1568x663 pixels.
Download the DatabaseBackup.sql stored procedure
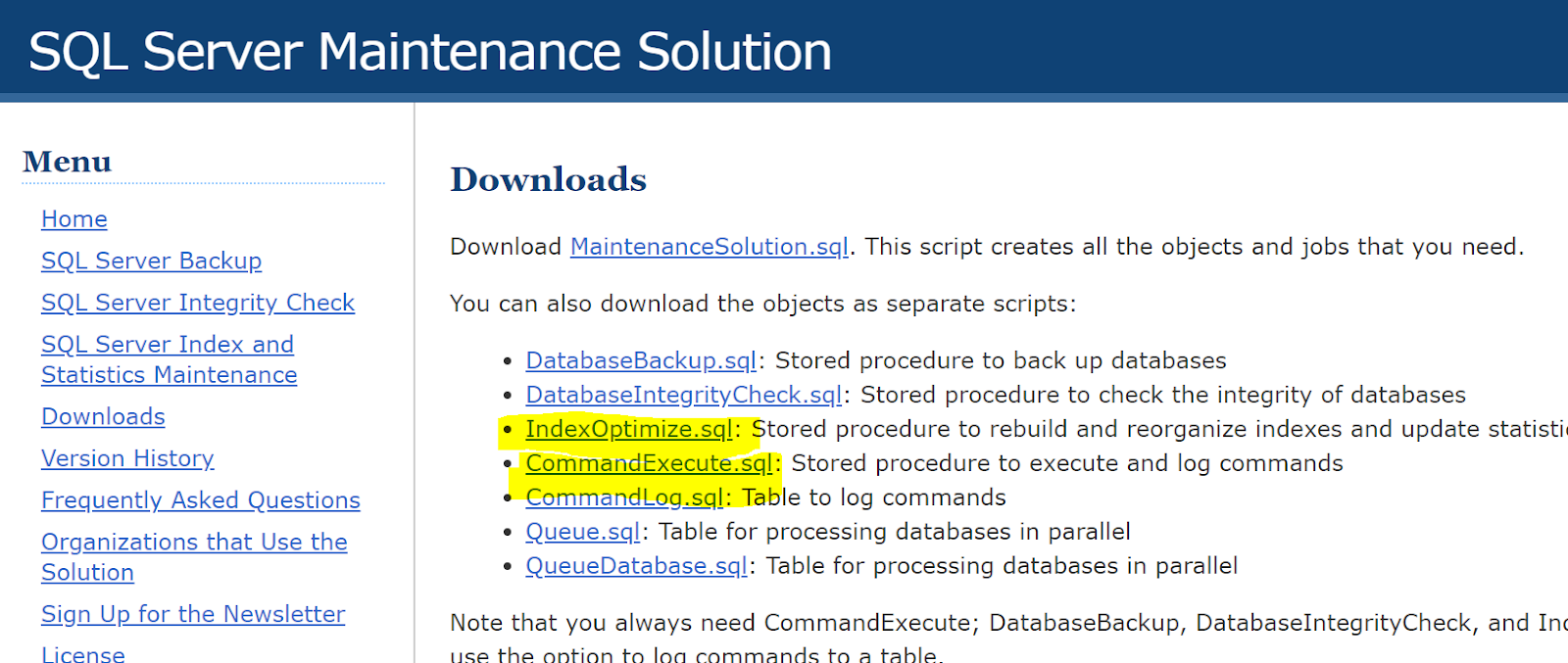point(640,359)
